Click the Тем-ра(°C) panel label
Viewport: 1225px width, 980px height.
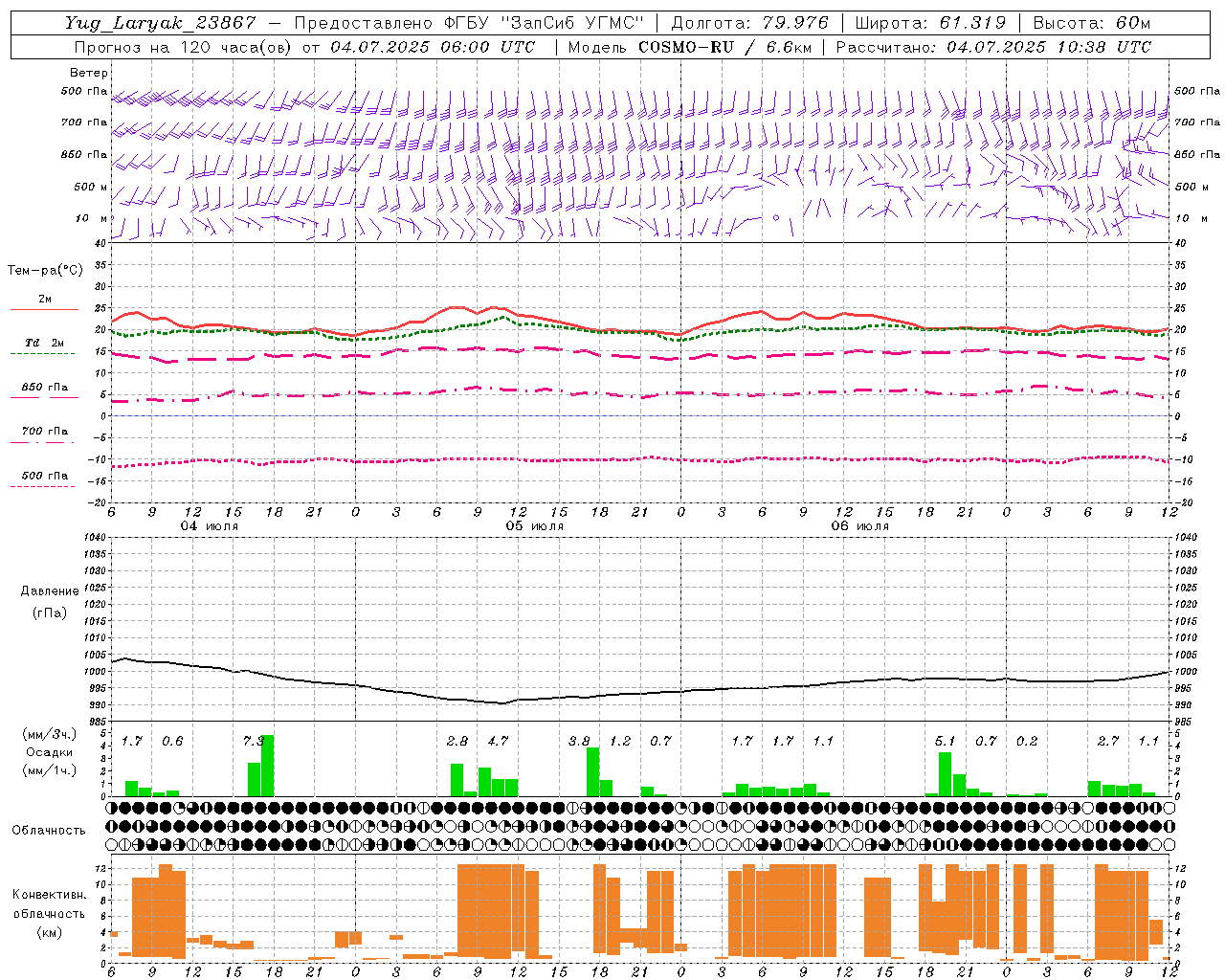point(45,271)
